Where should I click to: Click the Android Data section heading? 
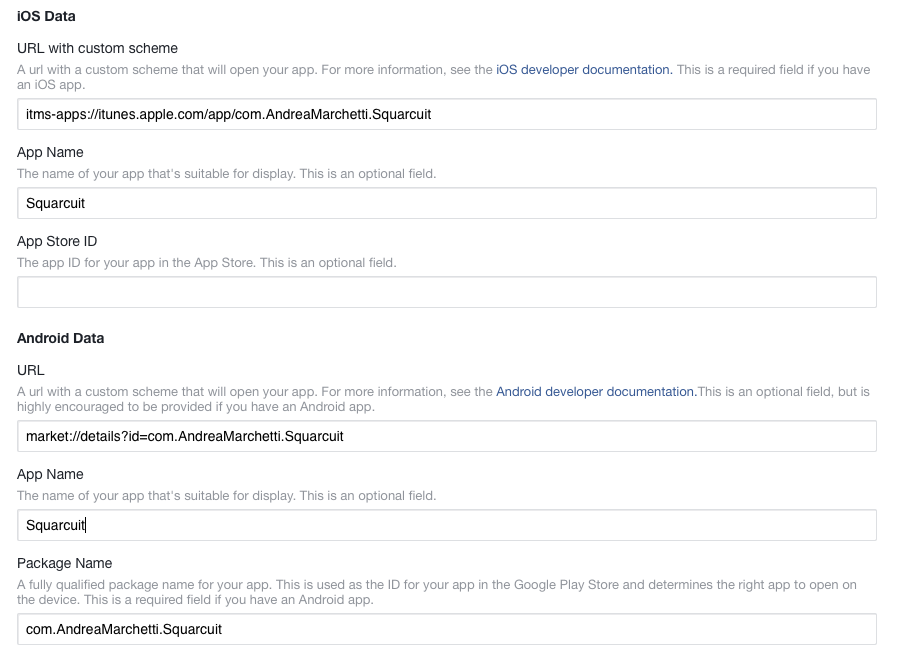pos(60,338)
